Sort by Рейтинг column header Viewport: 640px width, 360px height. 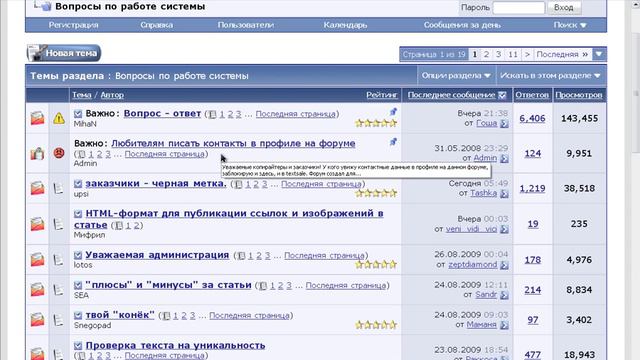[381, 95]
